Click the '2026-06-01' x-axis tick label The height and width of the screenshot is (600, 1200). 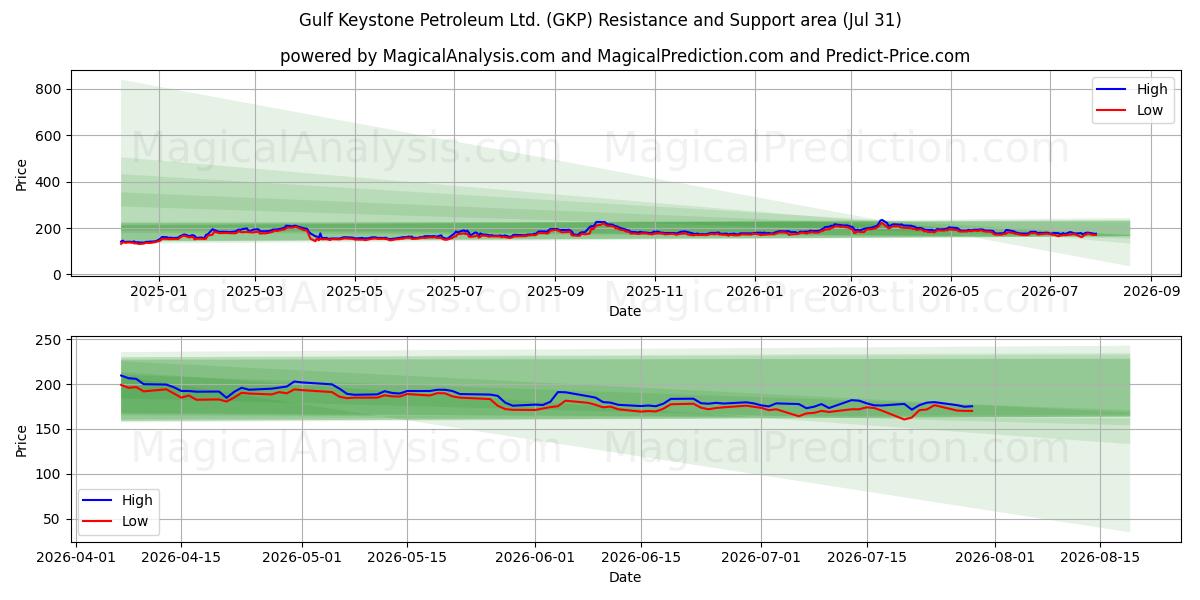536,559
